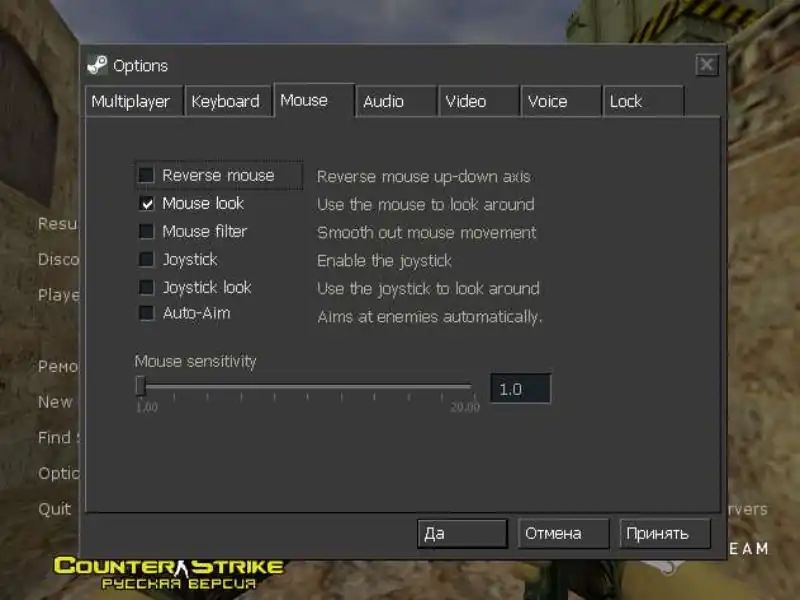This screenshot has width=800, height=600.
Task: Click Quit in the main menu behind
Action: [55, 509]
